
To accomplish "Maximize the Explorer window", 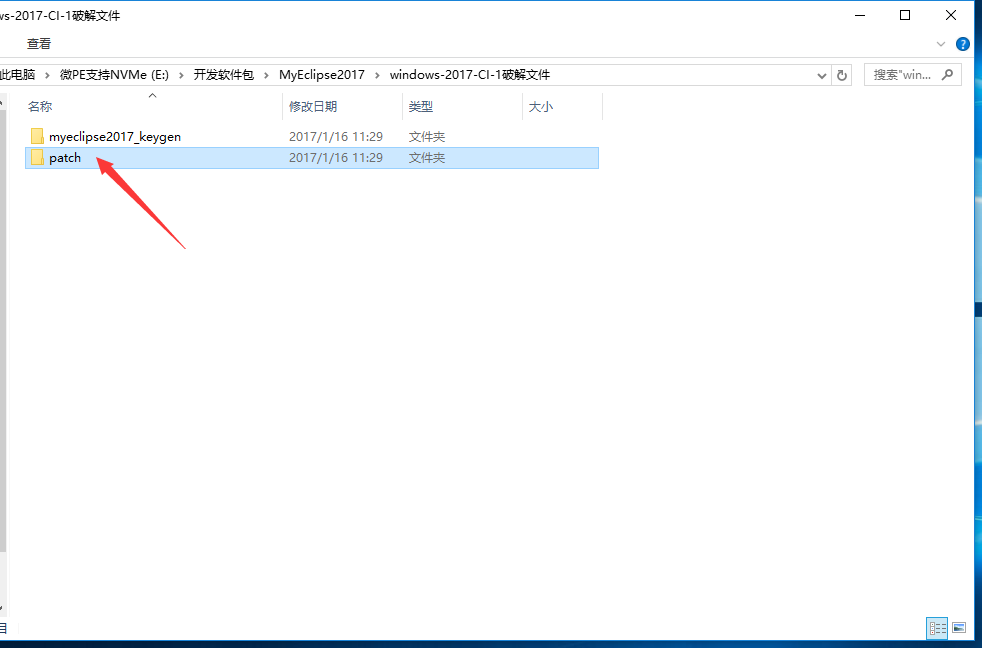I will [x=905, y=15].
